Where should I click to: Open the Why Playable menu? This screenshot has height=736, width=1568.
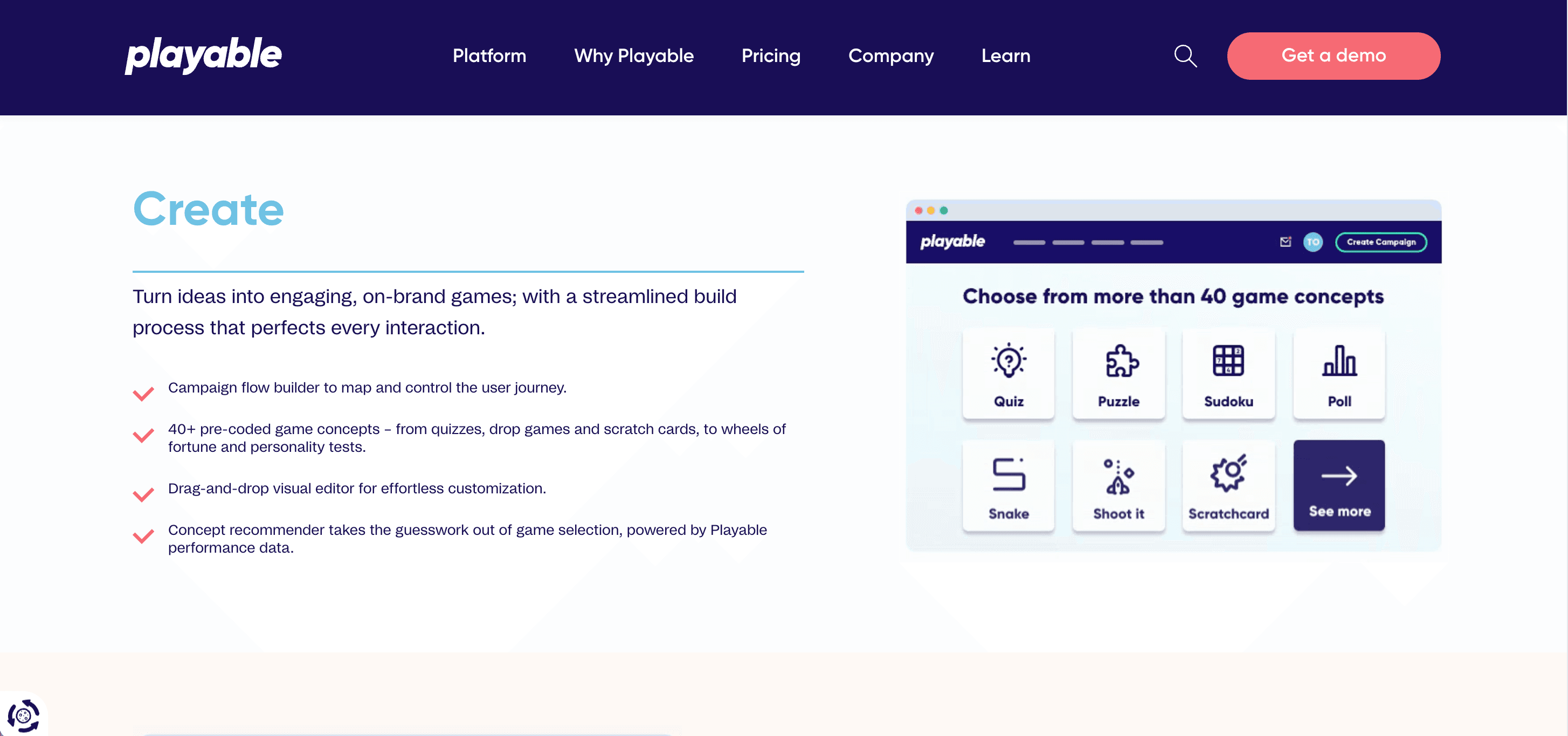point(634,56)
